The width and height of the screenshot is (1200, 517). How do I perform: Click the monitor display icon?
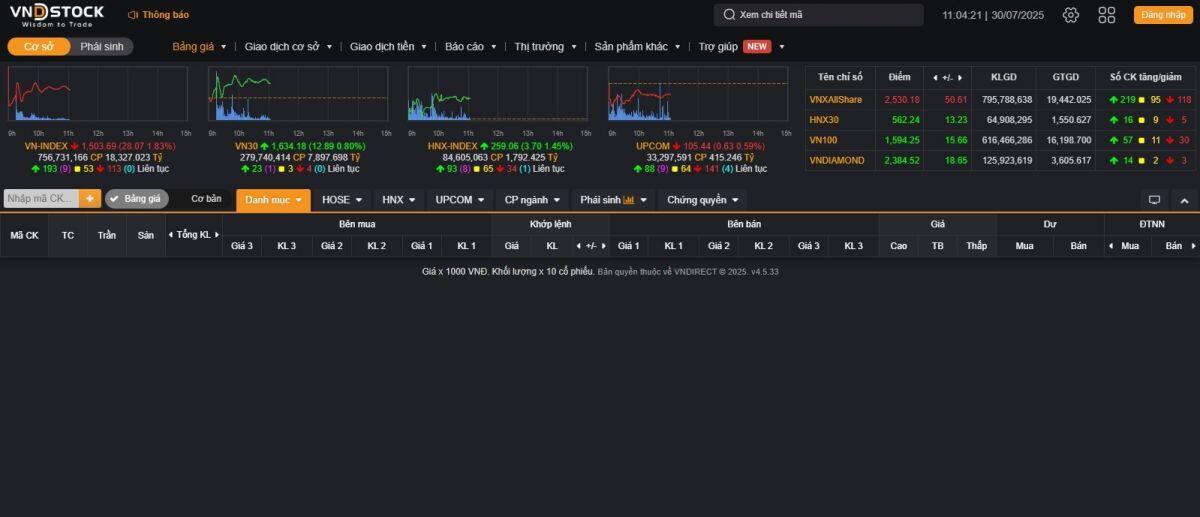pyautogui.click(x=1154, y=200)
